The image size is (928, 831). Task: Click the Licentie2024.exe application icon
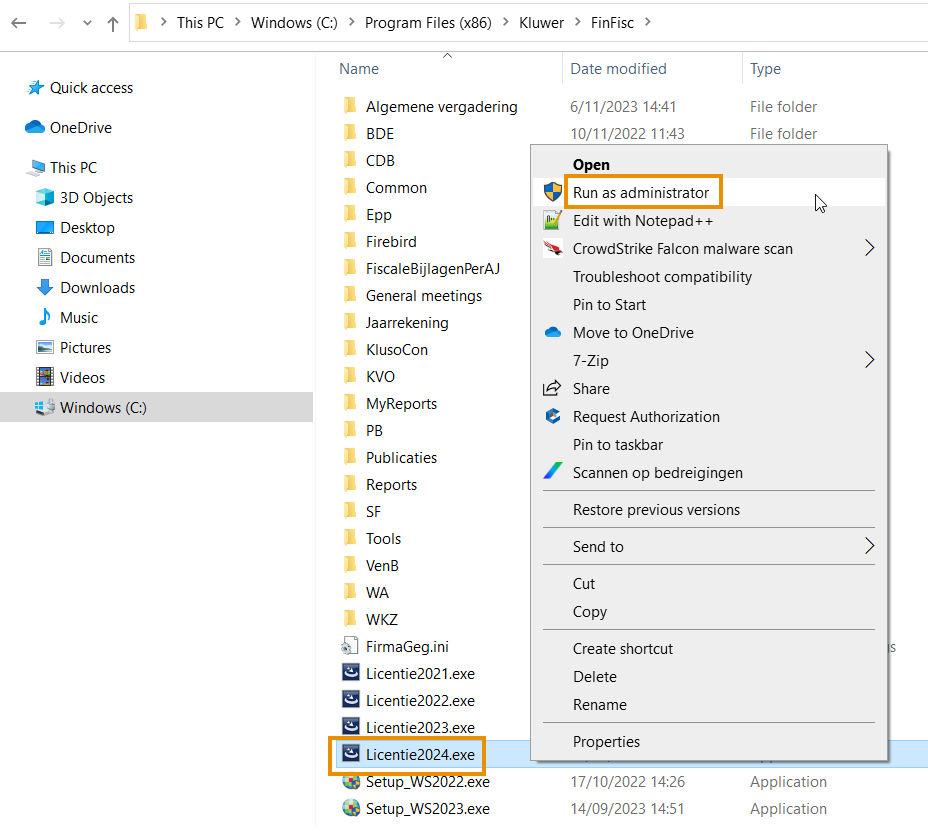pos(350,754)
